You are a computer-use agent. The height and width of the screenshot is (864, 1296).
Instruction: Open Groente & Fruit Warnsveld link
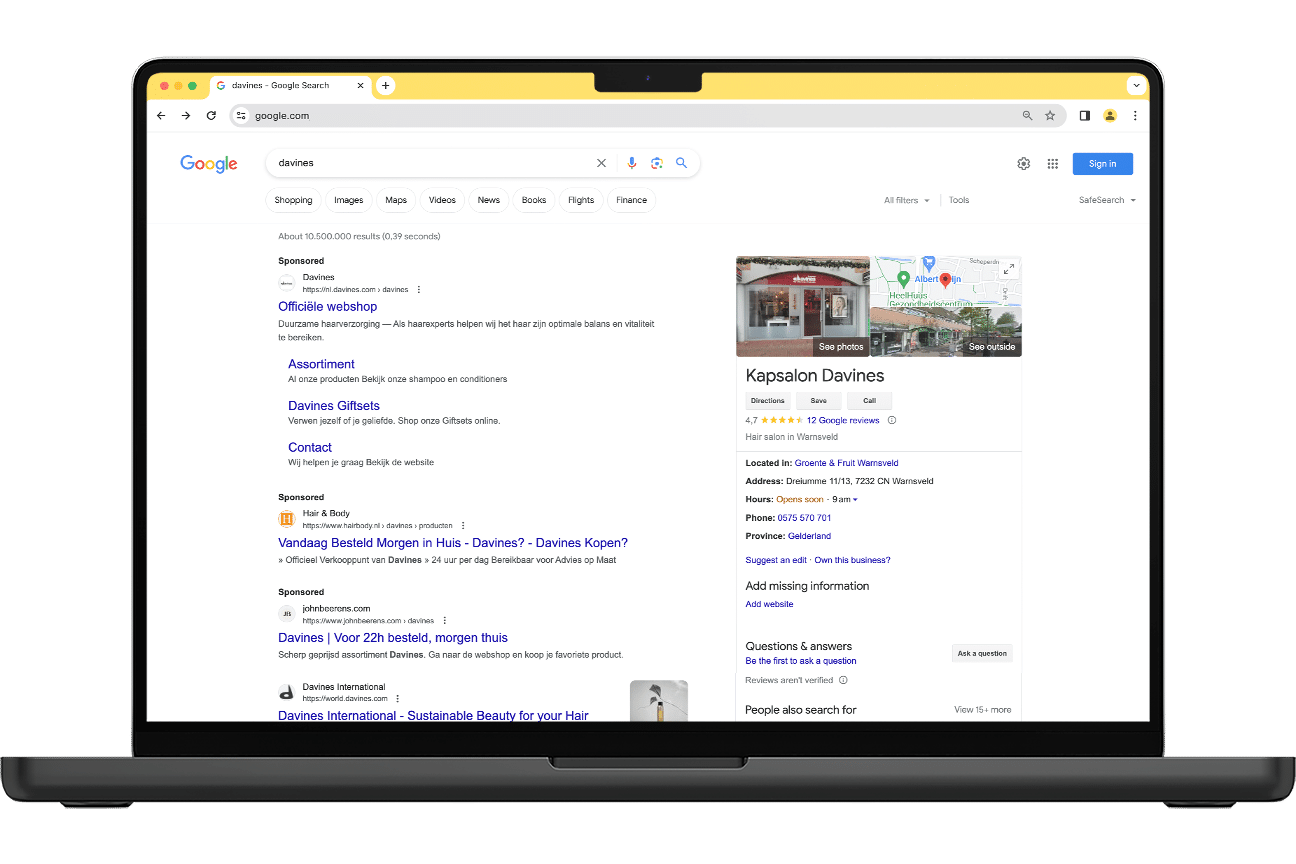(x=847, y=464)
